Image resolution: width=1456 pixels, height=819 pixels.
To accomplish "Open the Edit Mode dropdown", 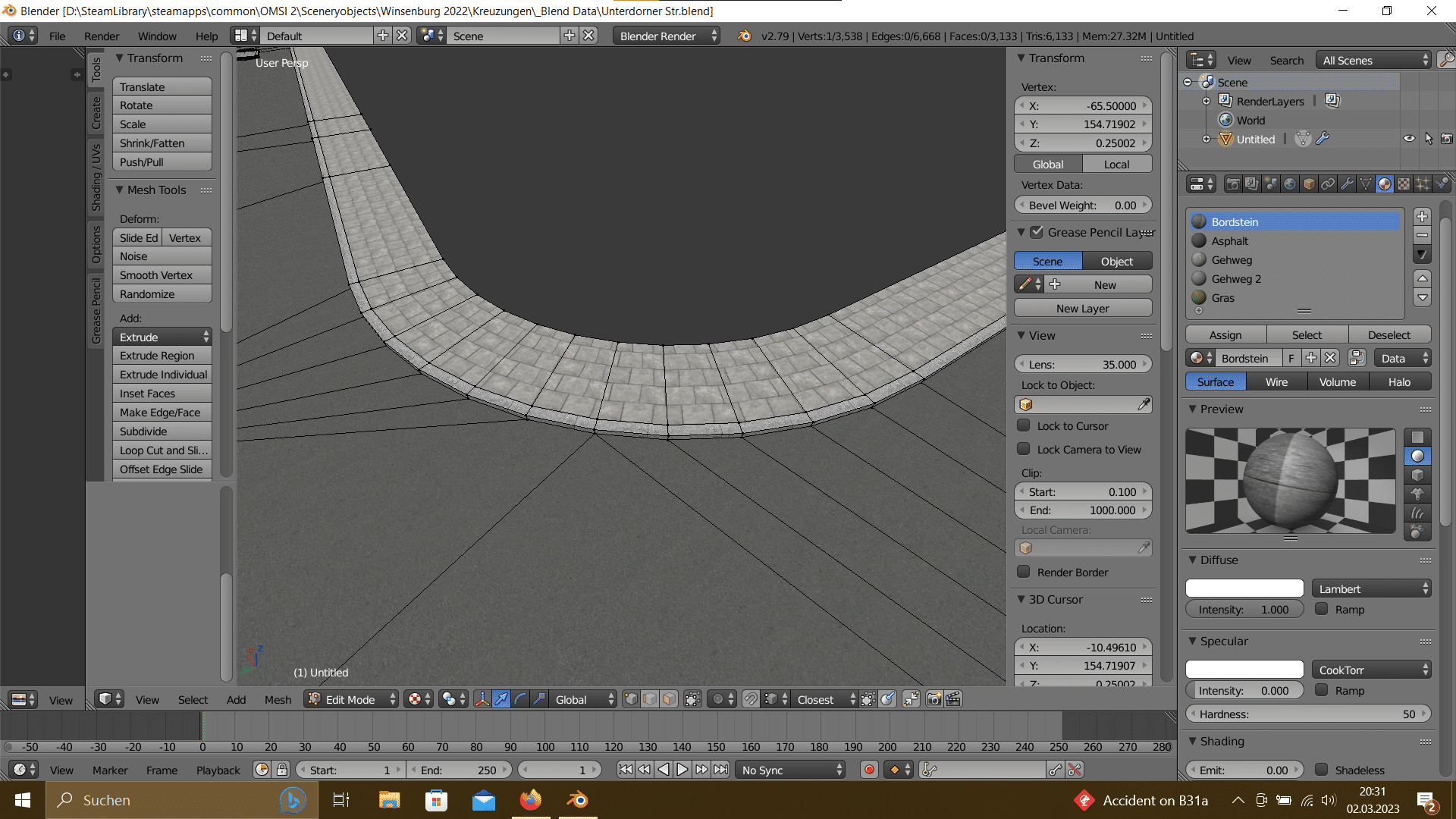I will [352, 699].
